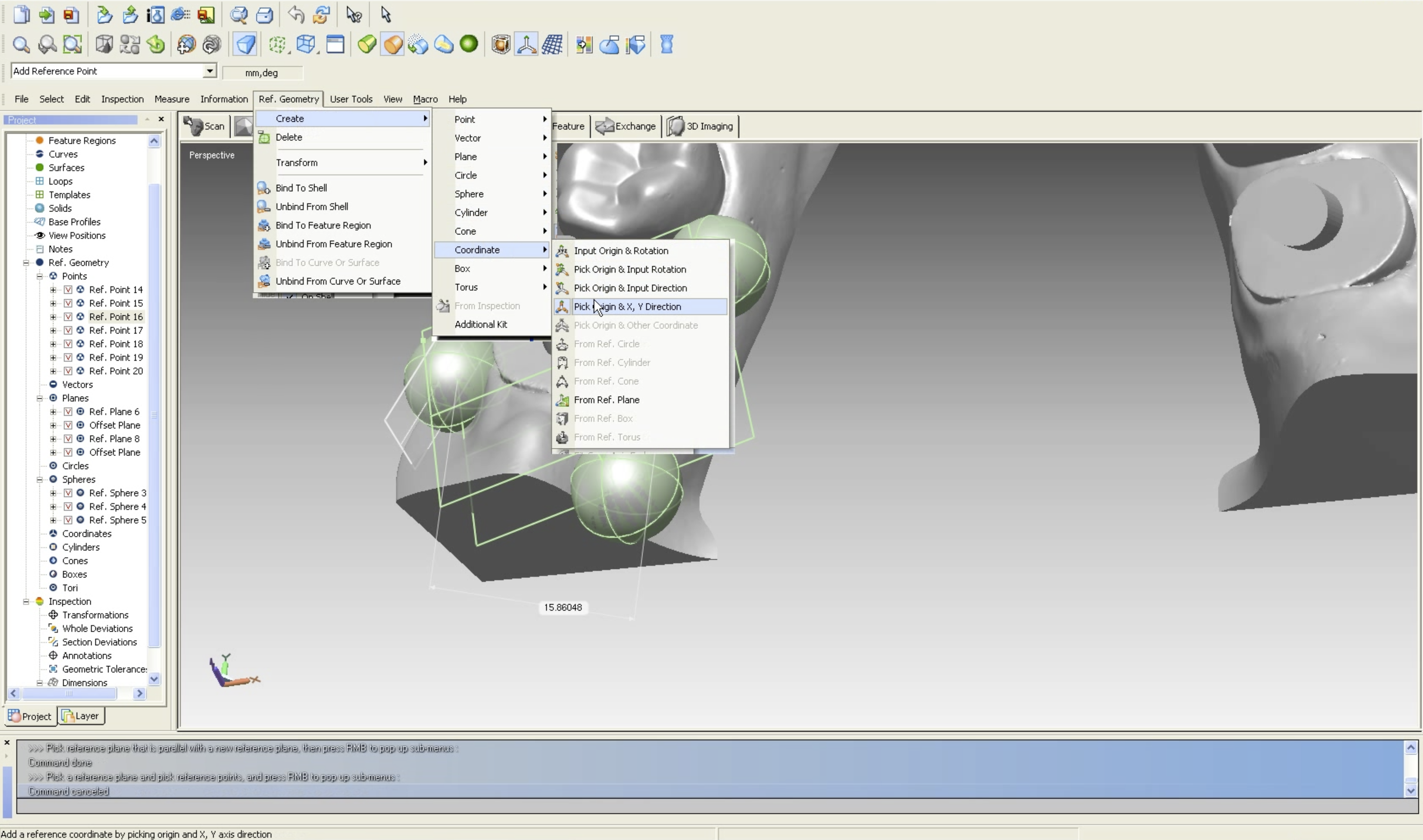Click the project tree horizontal scrollbar thumb

(x=68, y=693)
